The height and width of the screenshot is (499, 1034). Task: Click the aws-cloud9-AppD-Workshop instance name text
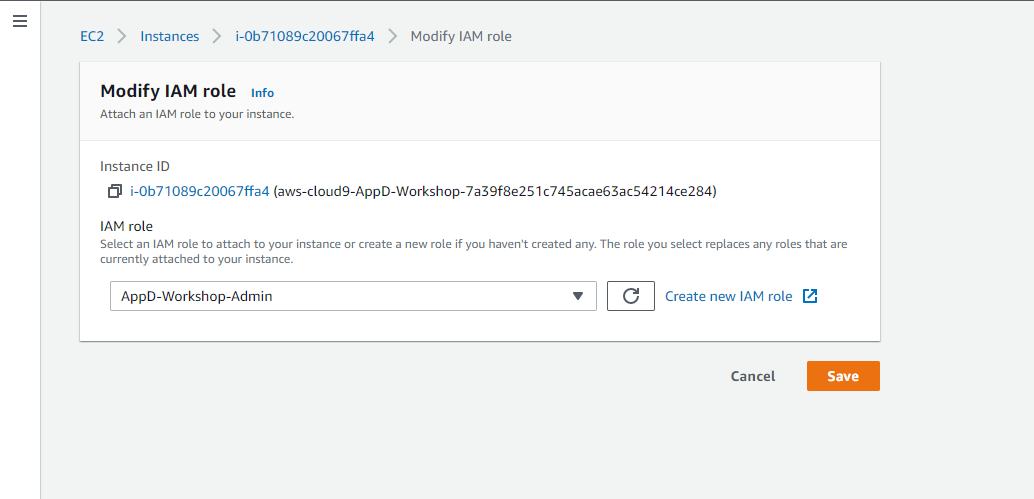(495, 191)
